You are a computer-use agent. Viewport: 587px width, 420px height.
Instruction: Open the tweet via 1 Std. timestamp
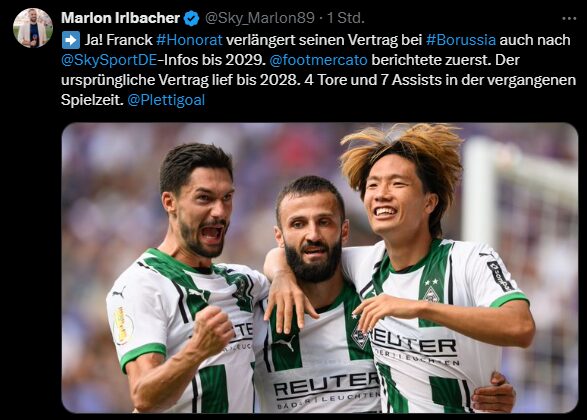tap(346, 18)
